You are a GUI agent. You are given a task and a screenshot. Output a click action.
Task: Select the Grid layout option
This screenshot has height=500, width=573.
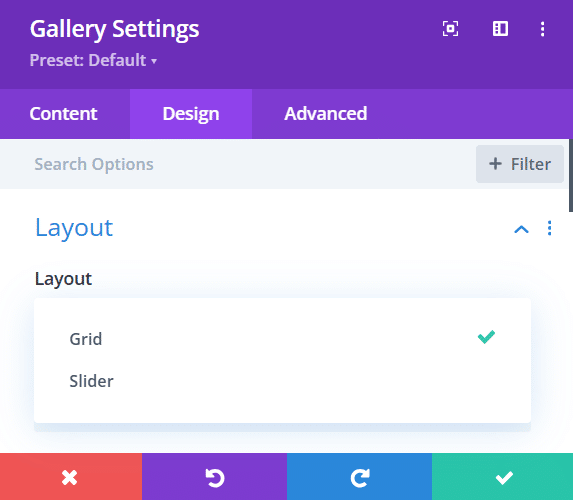pos(282,339)
